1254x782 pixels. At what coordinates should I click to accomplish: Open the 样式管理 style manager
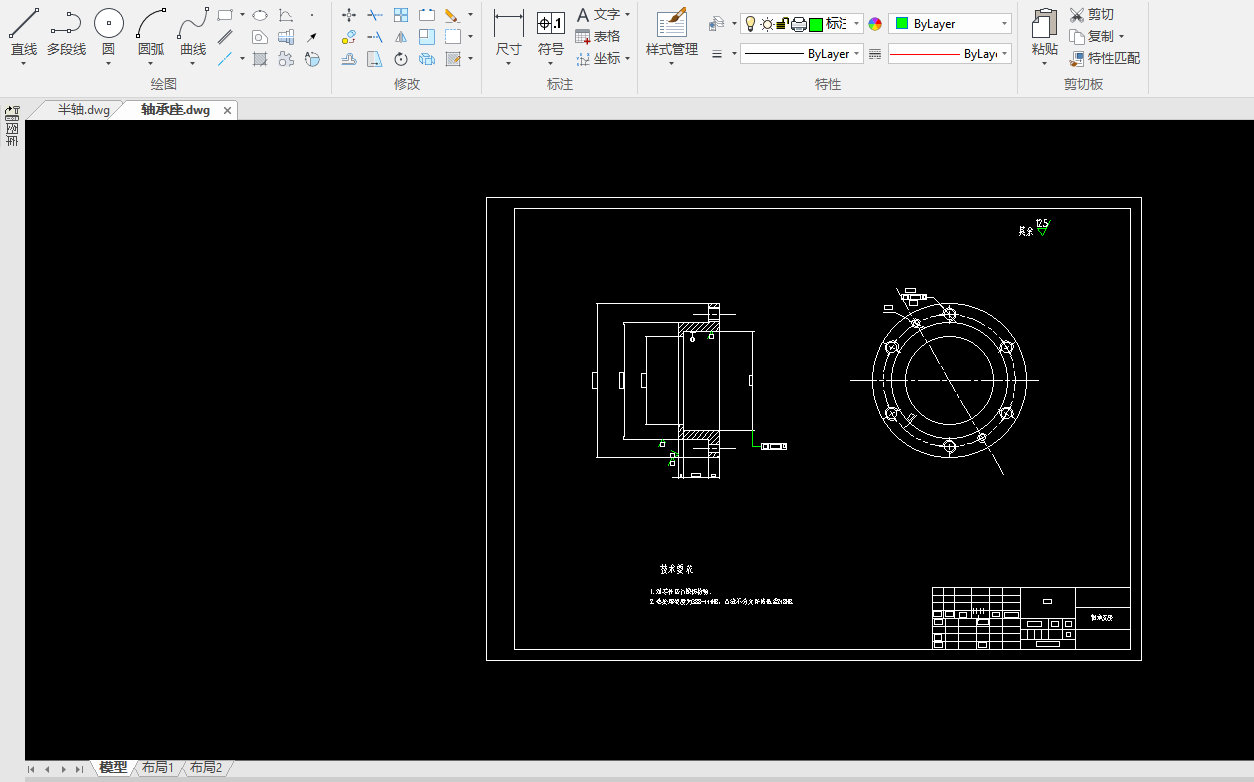click(671, 23)
